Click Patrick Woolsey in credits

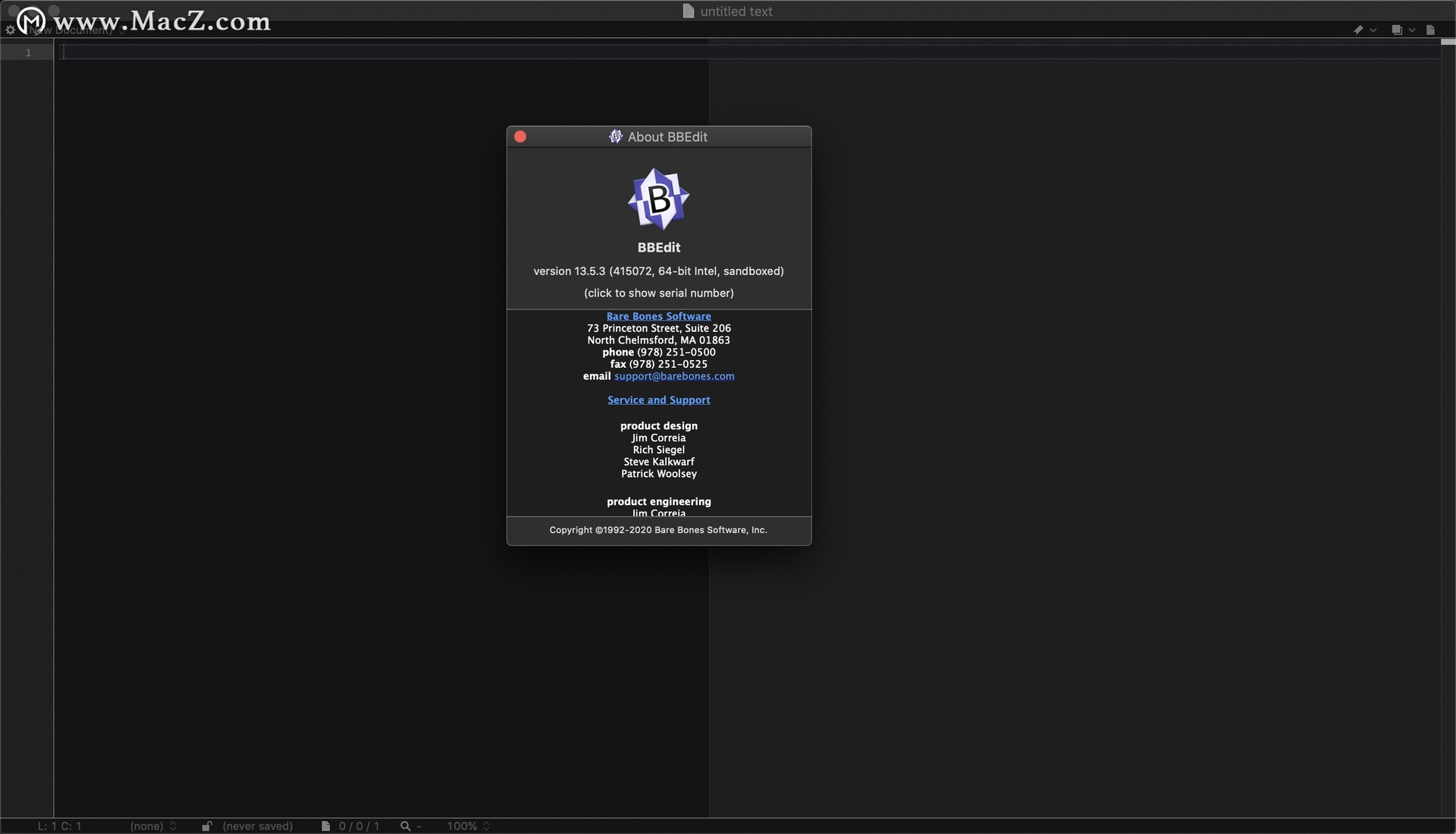[x=658, y=474]
